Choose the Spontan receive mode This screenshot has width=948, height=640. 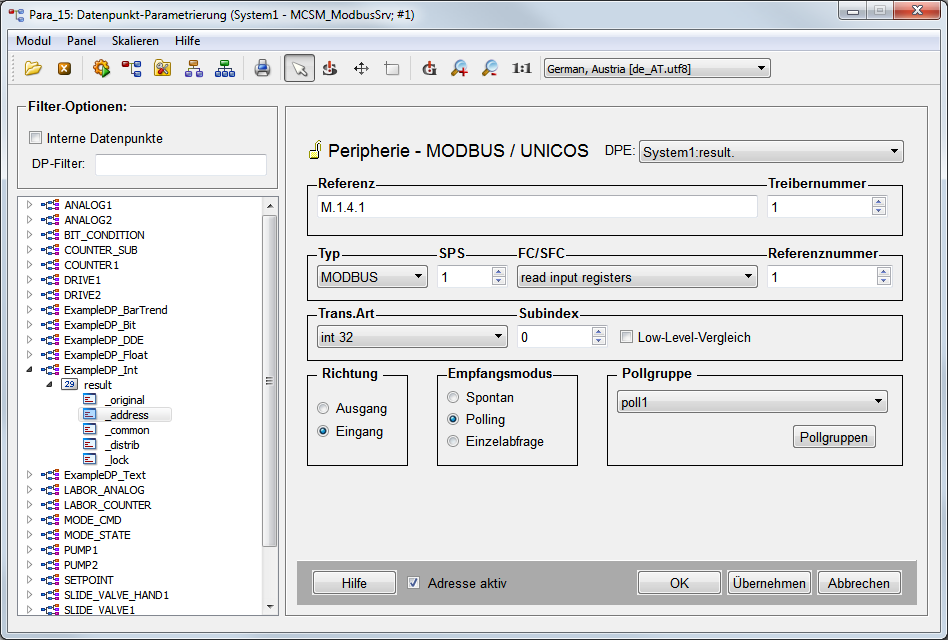pos(453,397)
